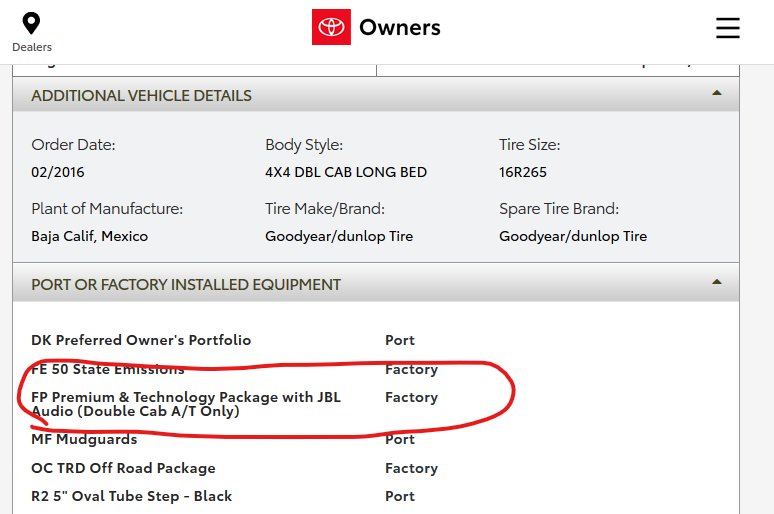Open the hamburger menu
774x514 pixels.
pyautogui.click(x=728, y=28)
